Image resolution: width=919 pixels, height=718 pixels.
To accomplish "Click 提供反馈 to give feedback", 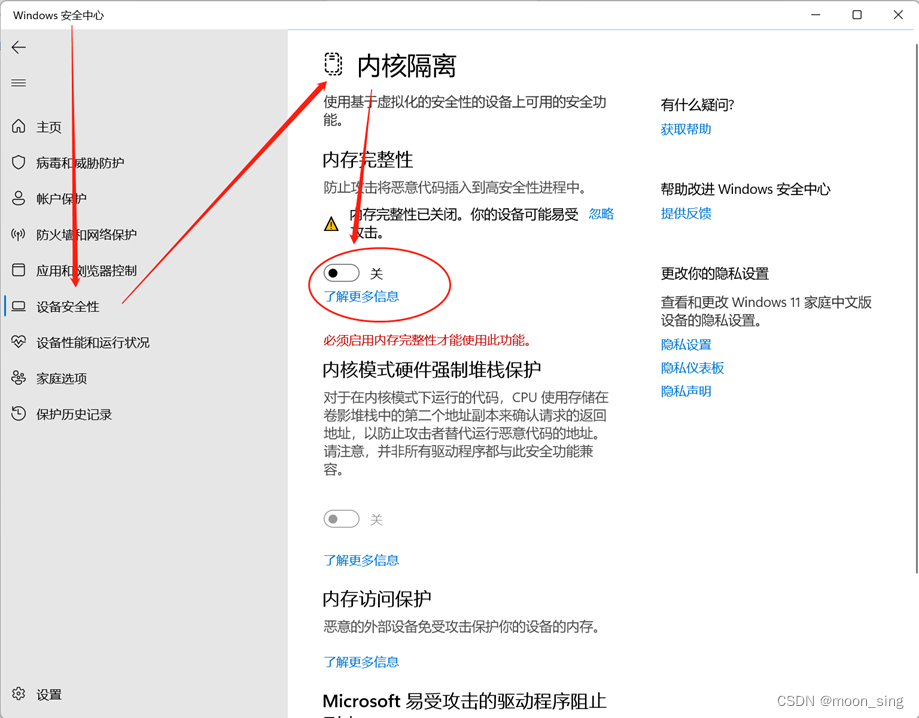I will pyautogui.click(x=686, y=213).
